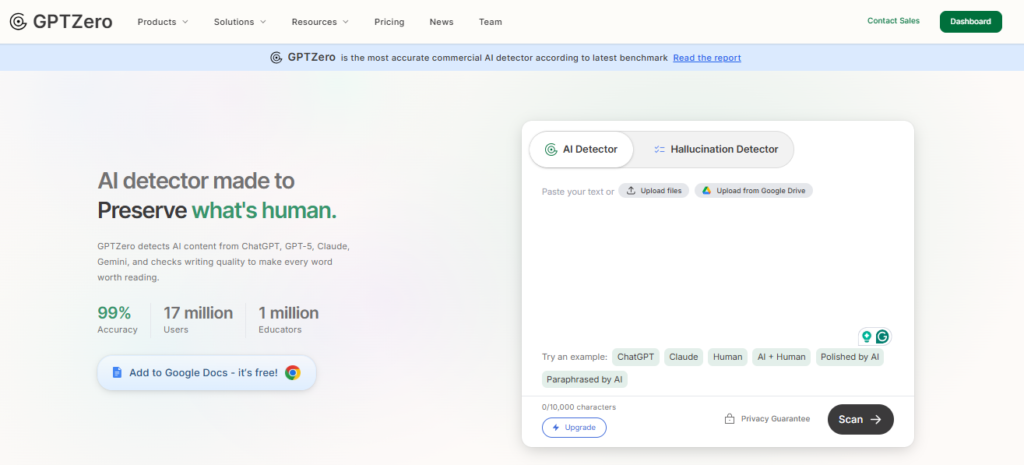
Task: Open the News page
Action: pyautogui.click(x=441, y=22)
